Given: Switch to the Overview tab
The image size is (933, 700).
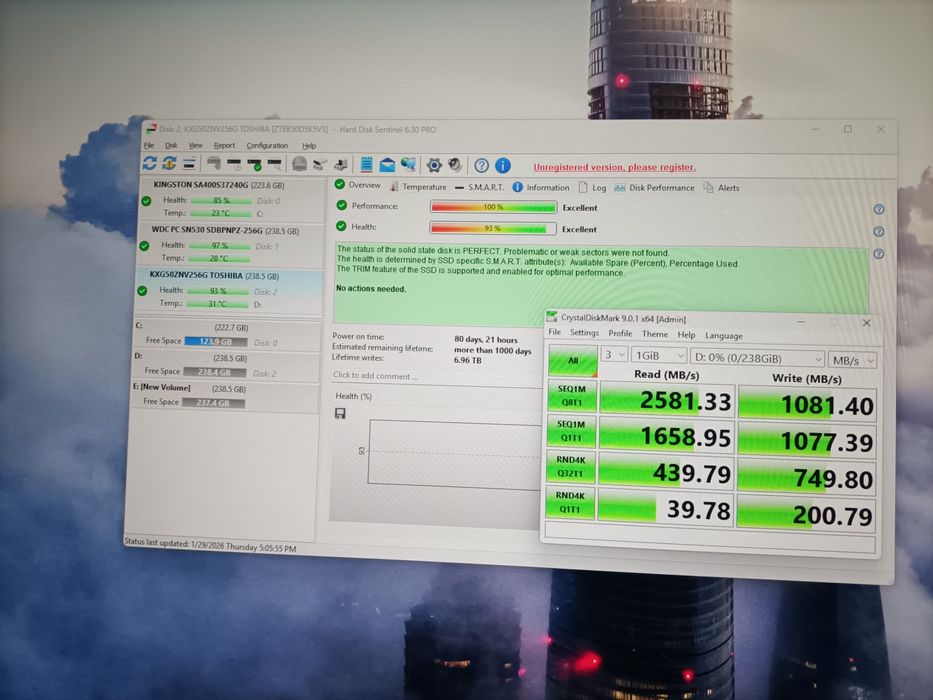Looking at the screenshot, I should click(x=358, y=185).
